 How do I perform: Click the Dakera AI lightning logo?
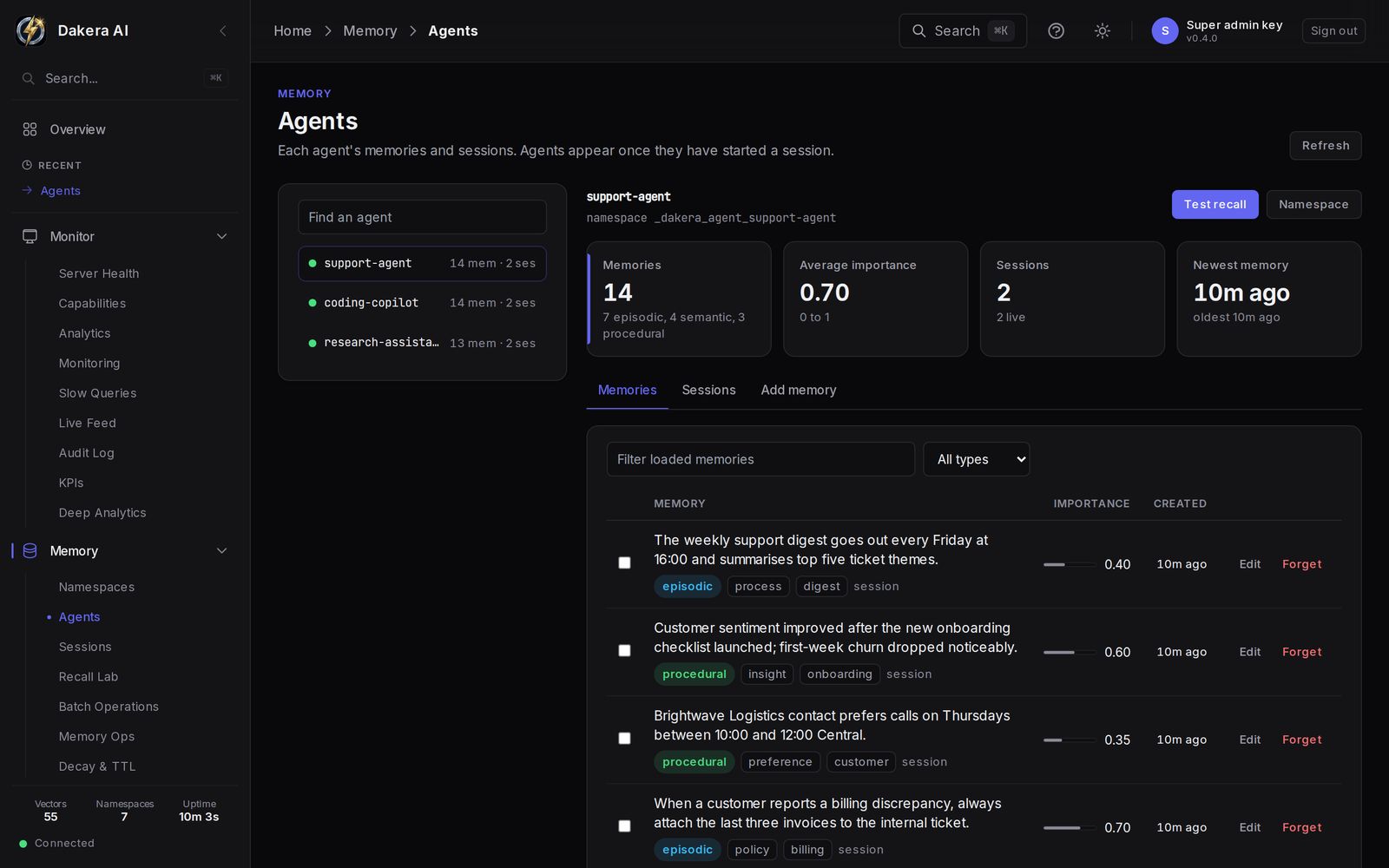(31, 30)
